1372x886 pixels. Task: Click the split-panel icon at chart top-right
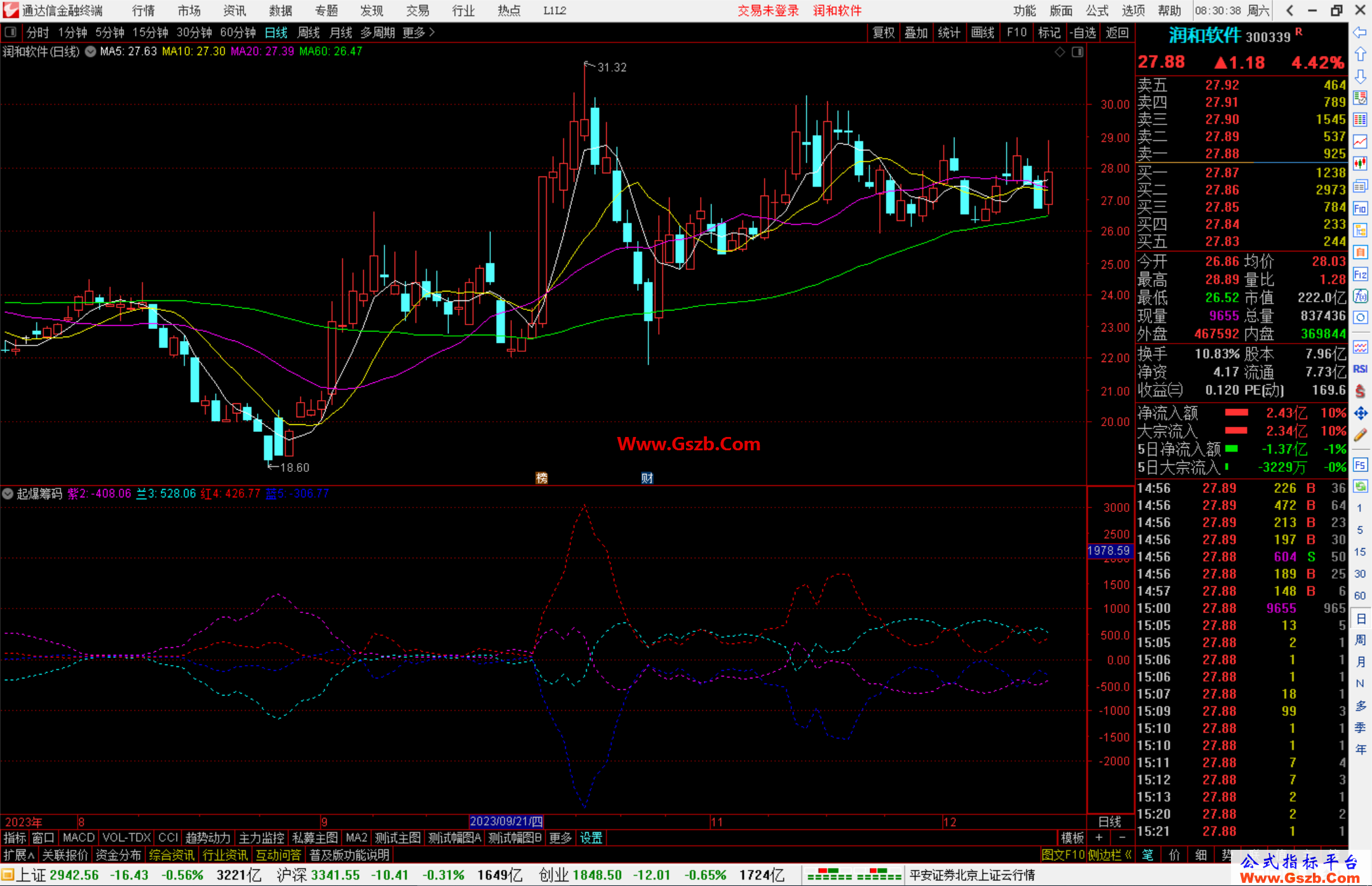1077,52
